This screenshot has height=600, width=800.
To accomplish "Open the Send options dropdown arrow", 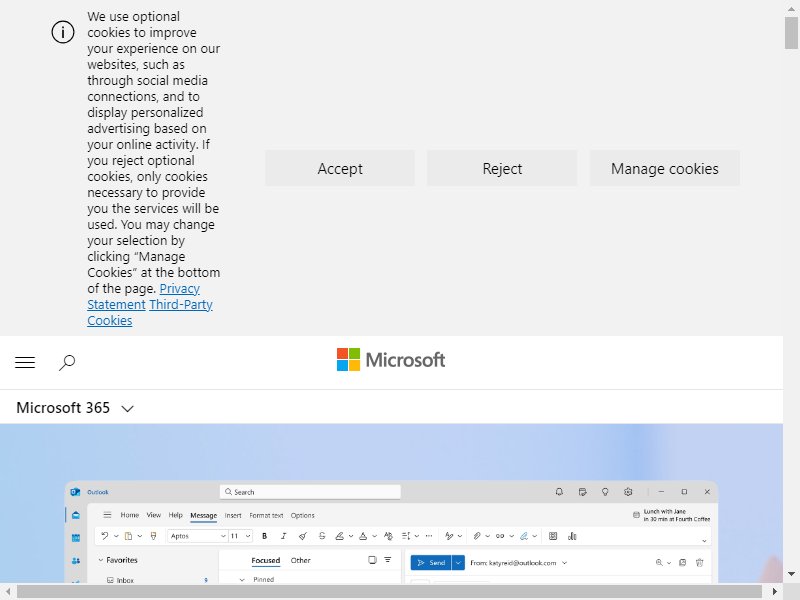I will (x=458, y=563).
